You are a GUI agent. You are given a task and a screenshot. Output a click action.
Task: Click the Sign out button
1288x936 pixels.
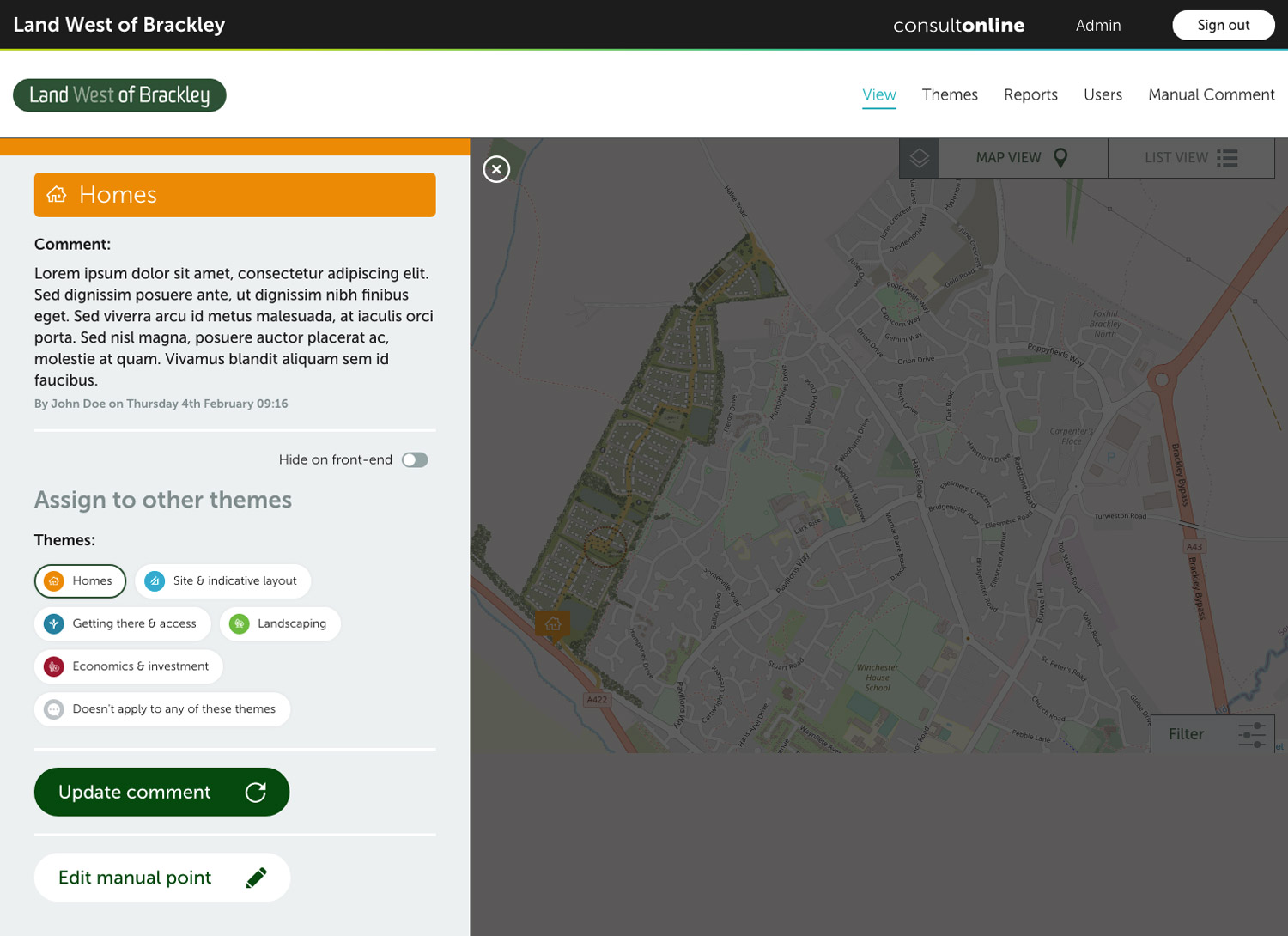(x=1224, y=25)
